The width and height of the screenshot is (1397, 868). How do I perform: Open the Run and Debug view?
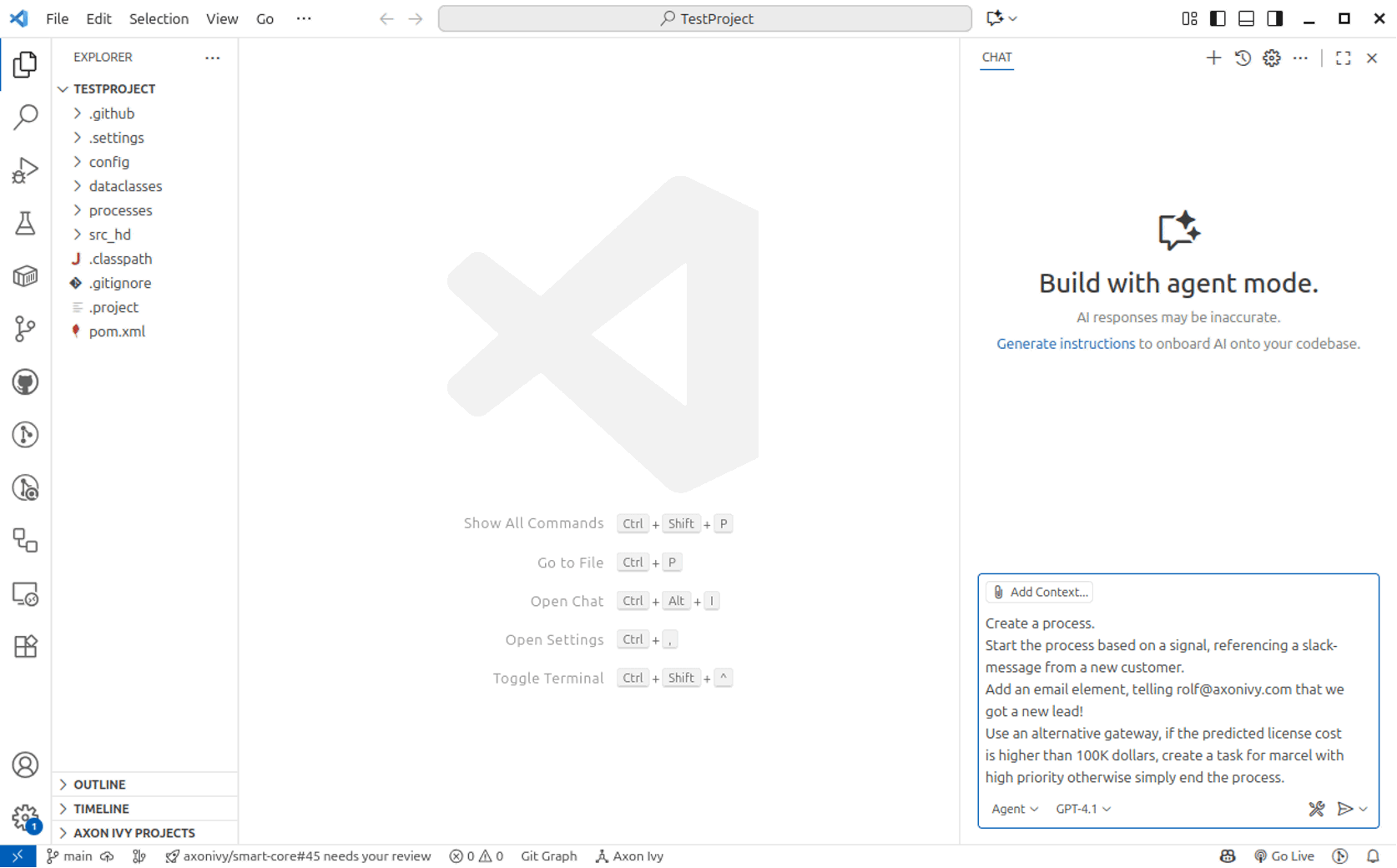(25, 170)
